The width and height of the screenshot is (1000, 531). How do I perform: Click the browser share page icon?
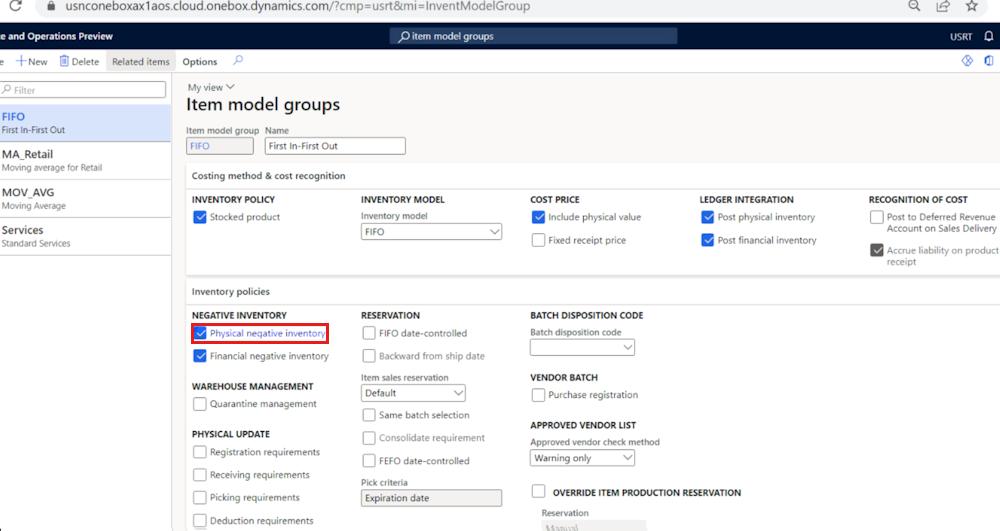[x=943, y=6]
